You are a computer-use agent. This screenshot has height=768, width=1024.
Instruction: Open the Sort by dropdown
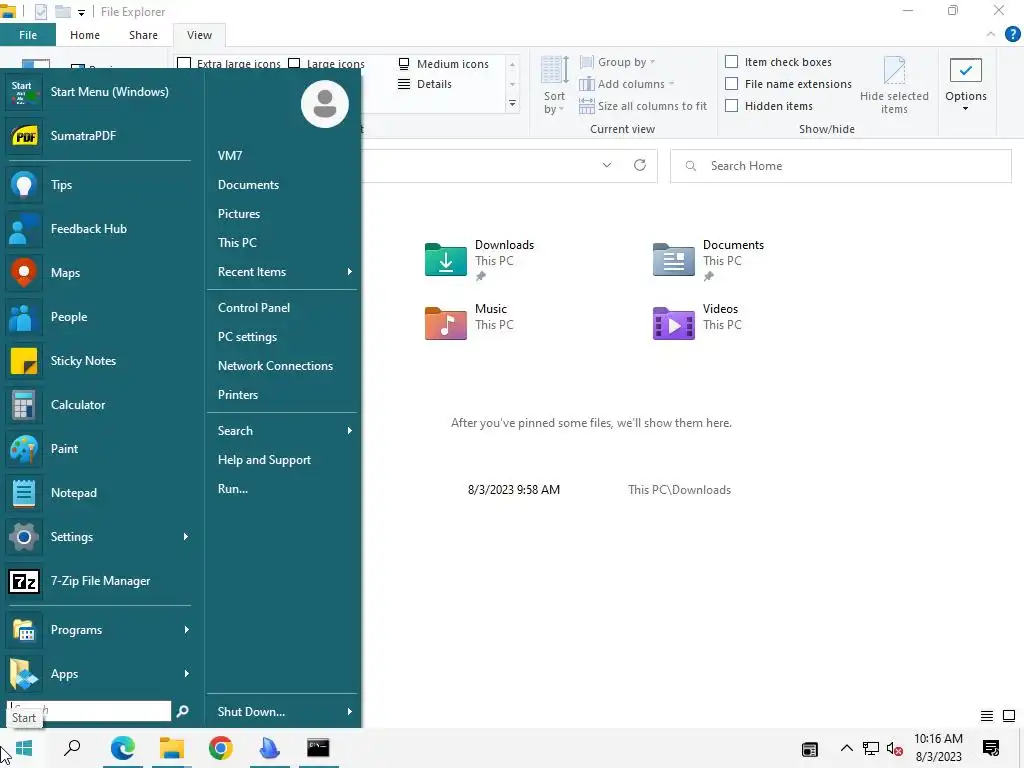(554, 86)
